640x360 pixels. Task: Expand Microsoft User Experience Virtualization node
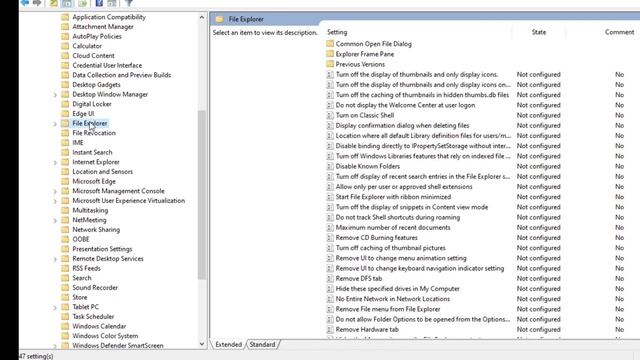(x=55, y=201)
